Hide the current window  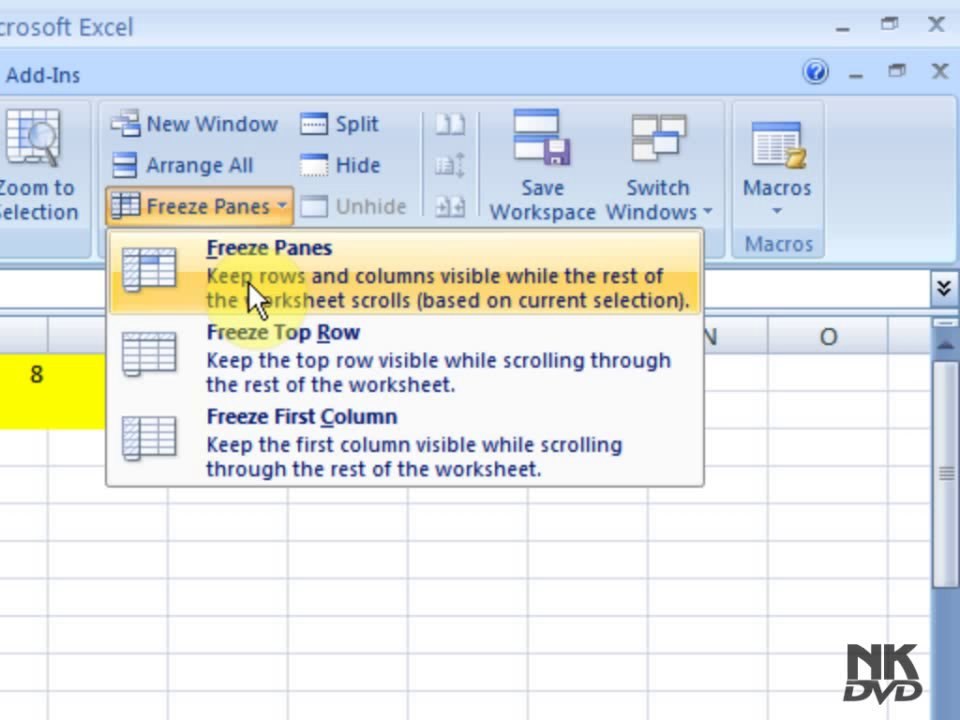[340, 165]
